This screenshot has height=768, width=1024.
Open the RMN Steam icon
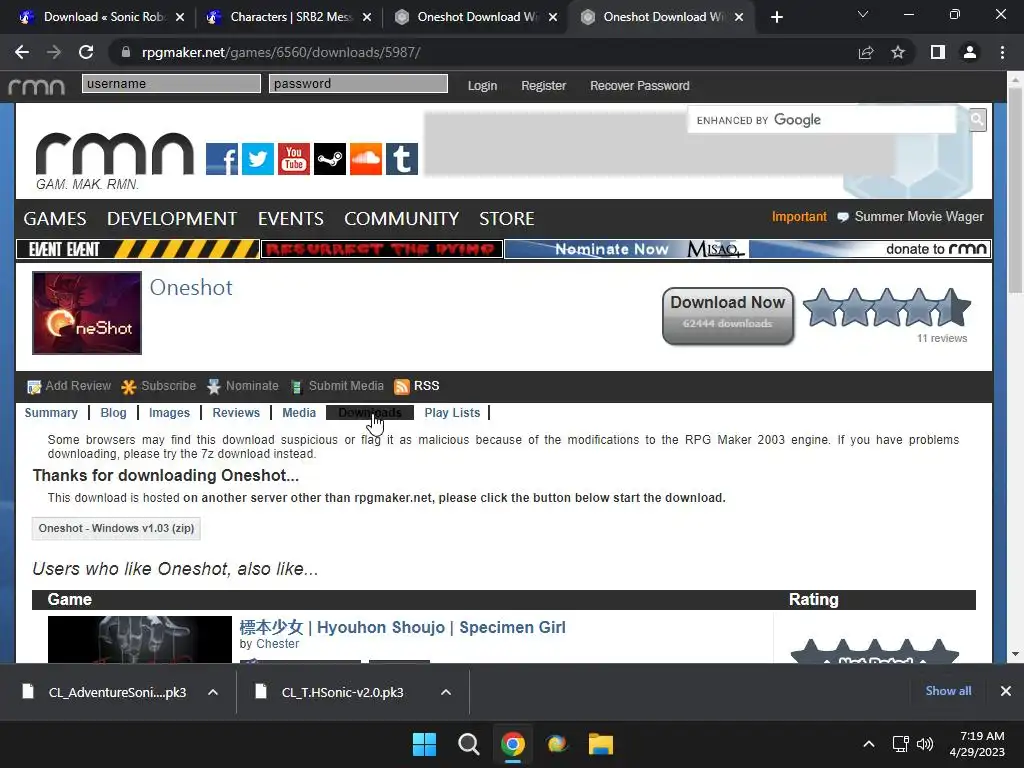coord(330,159)
